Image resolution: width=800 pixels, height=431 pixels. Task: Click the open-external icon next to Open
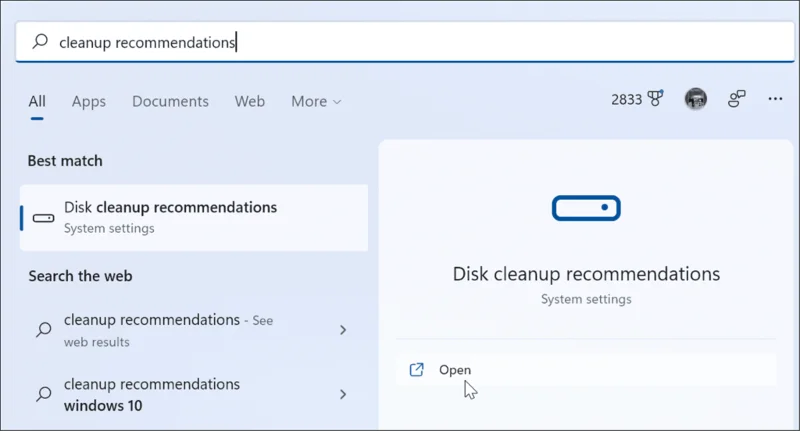point(416,370)
